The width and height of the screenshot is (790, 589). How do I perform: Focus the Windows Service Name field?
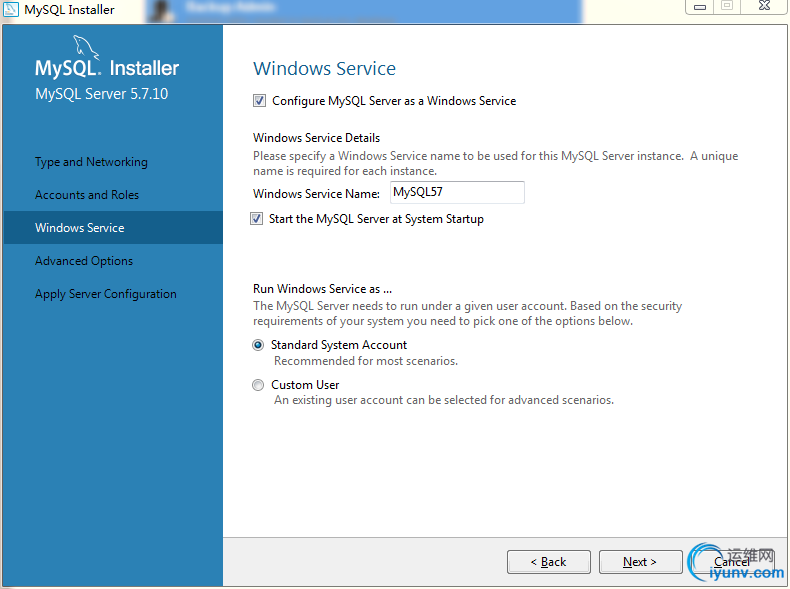click(457, 192)
